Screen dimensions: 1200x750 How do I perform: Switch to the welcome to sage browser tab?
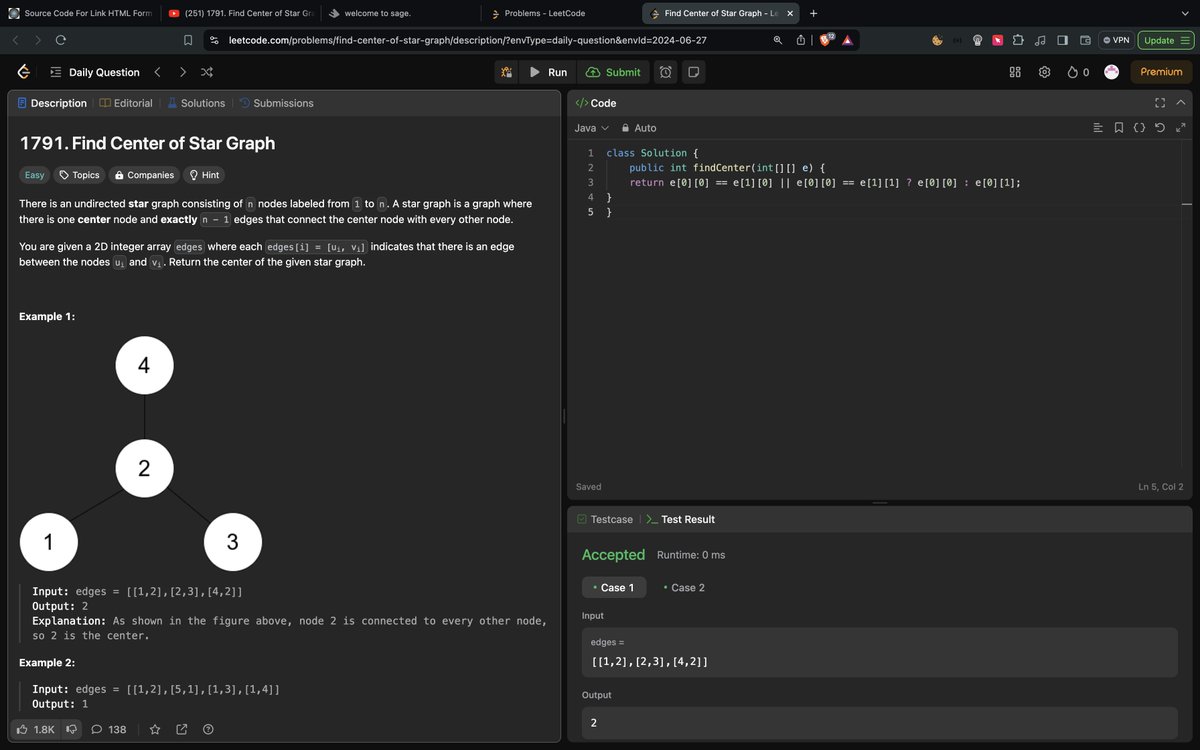point(400,13)
